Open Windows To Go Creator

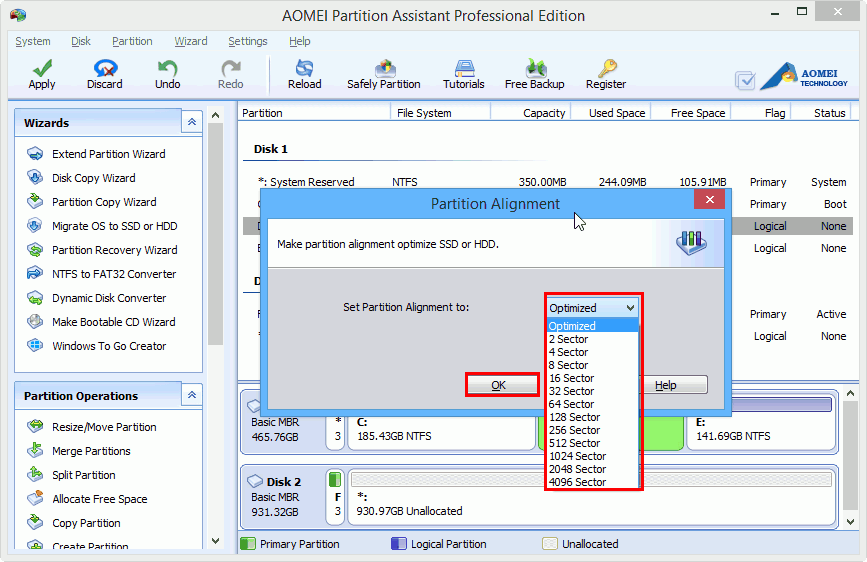coord(109,346)
